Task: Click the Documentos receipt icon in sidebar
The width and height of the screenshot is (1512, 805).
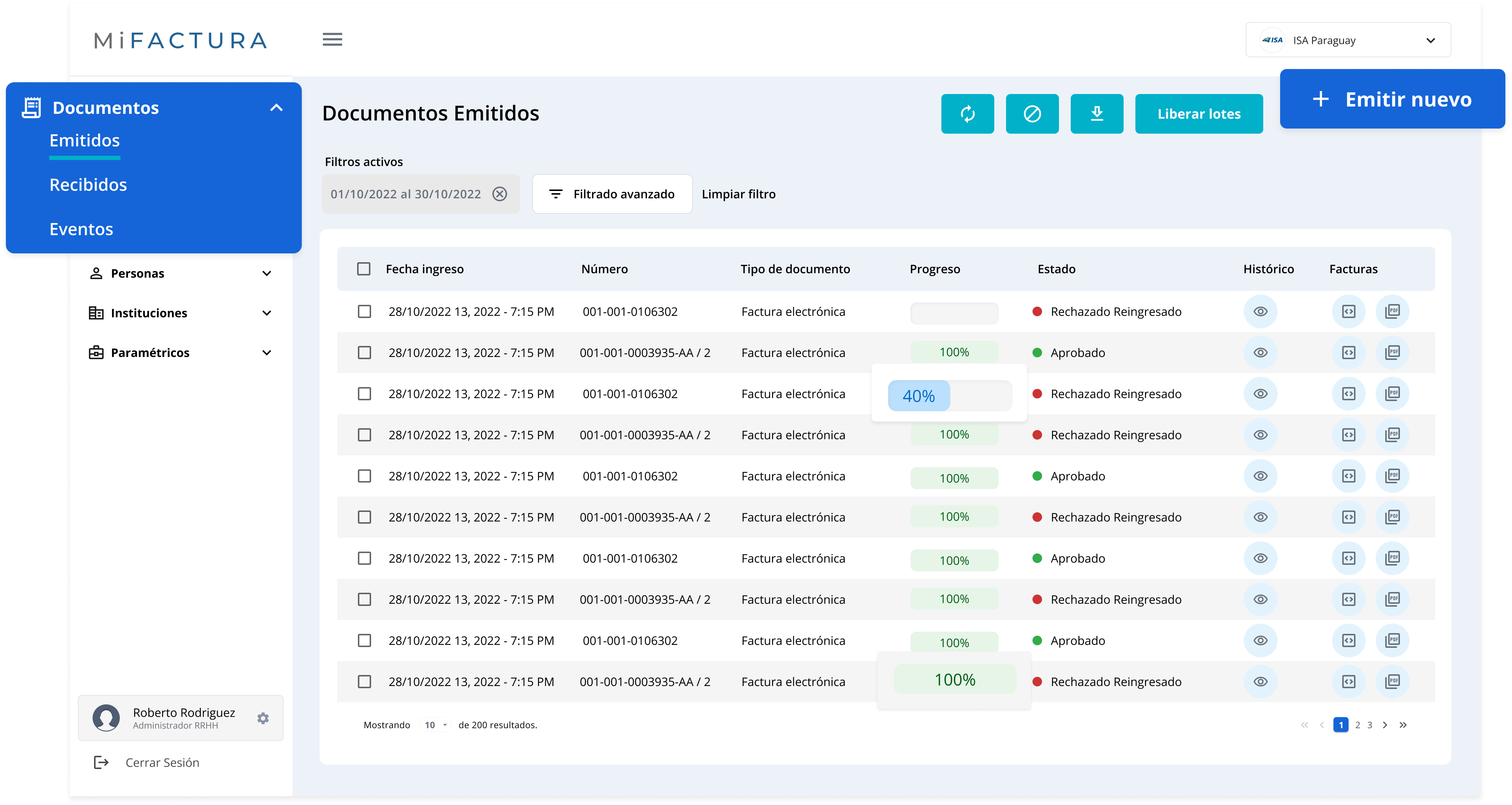Action: coord(31,107)
